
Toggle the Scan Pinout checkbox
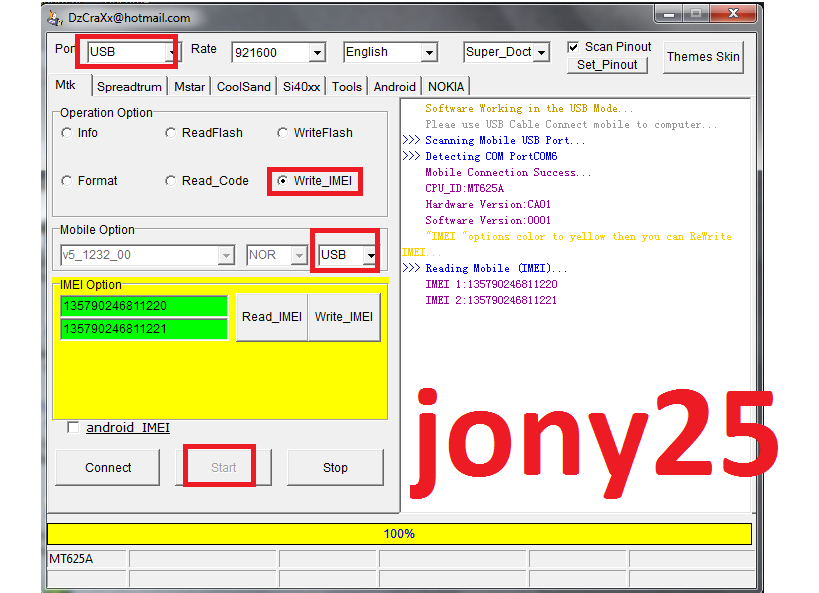pos(573,47)
